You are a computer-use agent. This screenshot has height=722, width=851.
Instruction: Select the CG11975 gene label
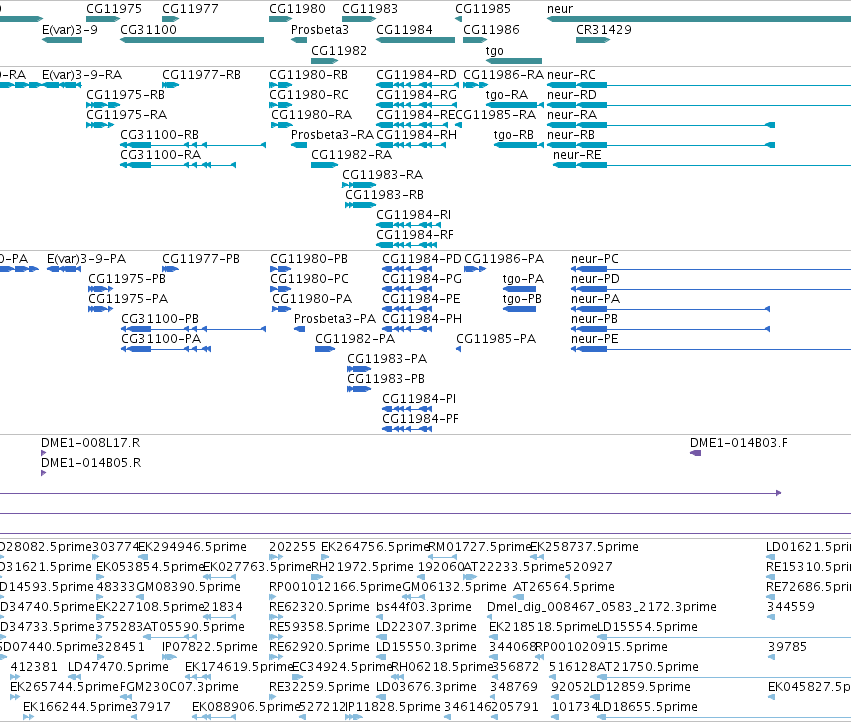point(114,9)
